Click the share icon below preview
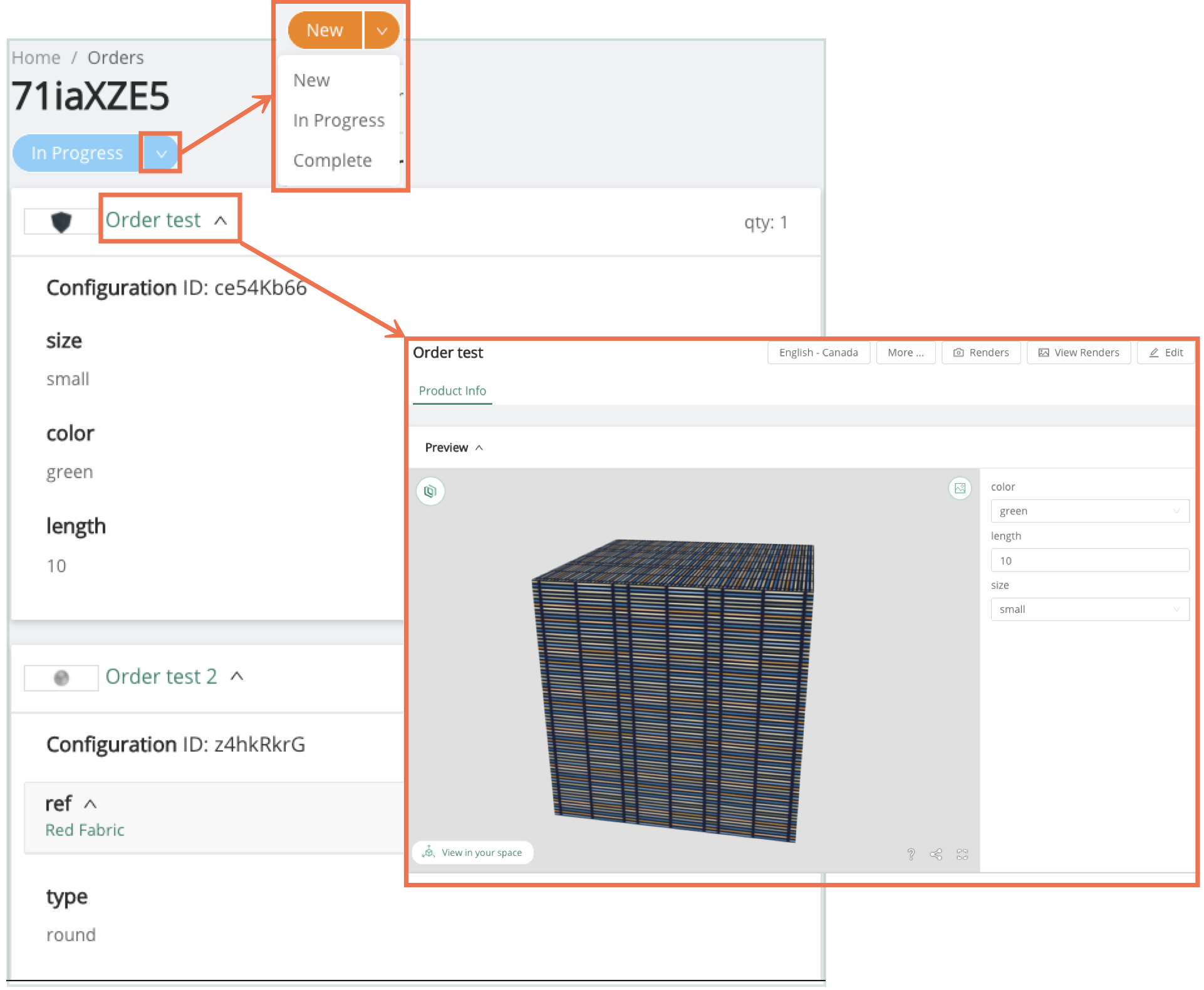 click(936, 854)
